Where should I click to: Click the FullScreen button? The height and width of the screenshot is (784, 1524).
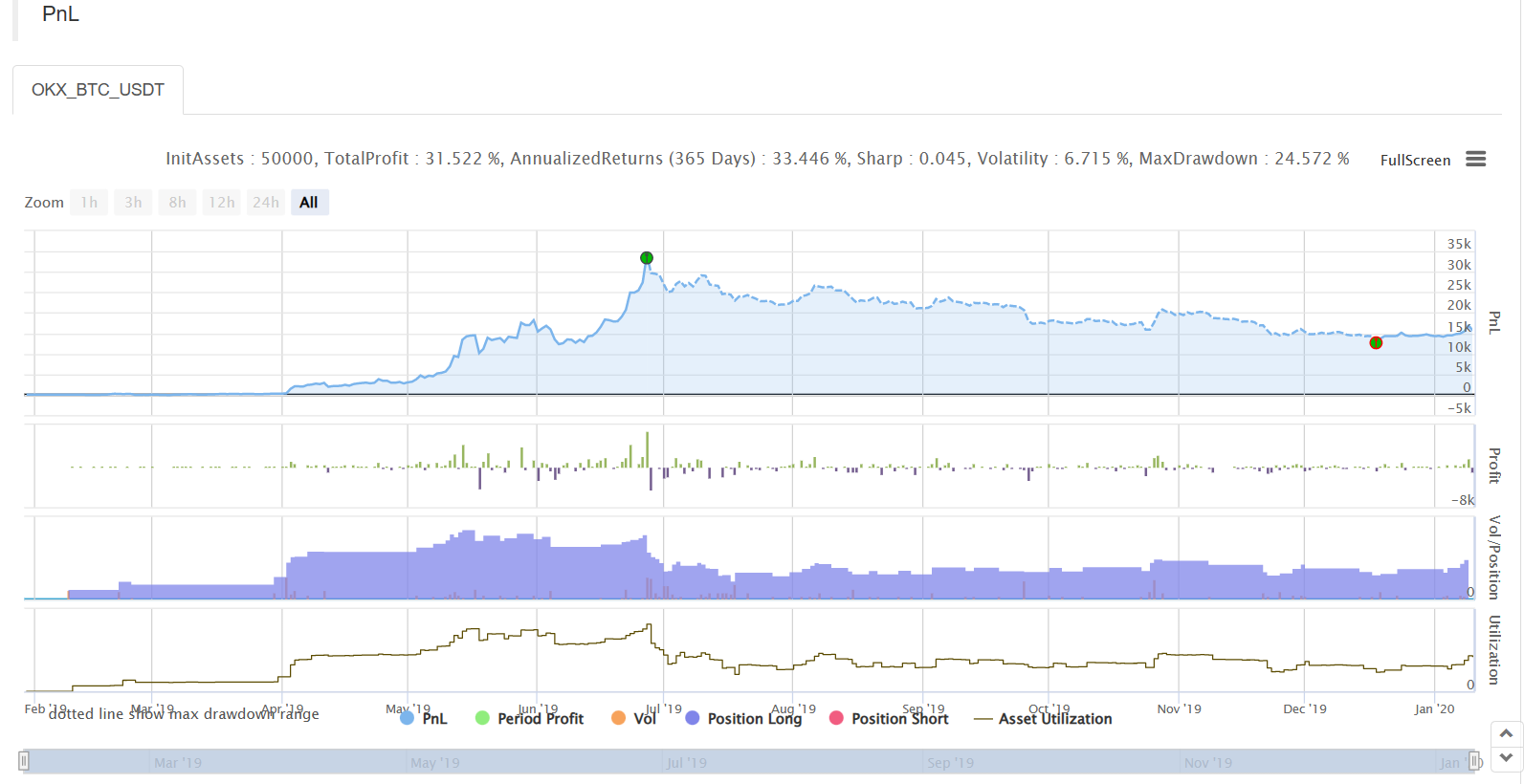pos(1415,160)
